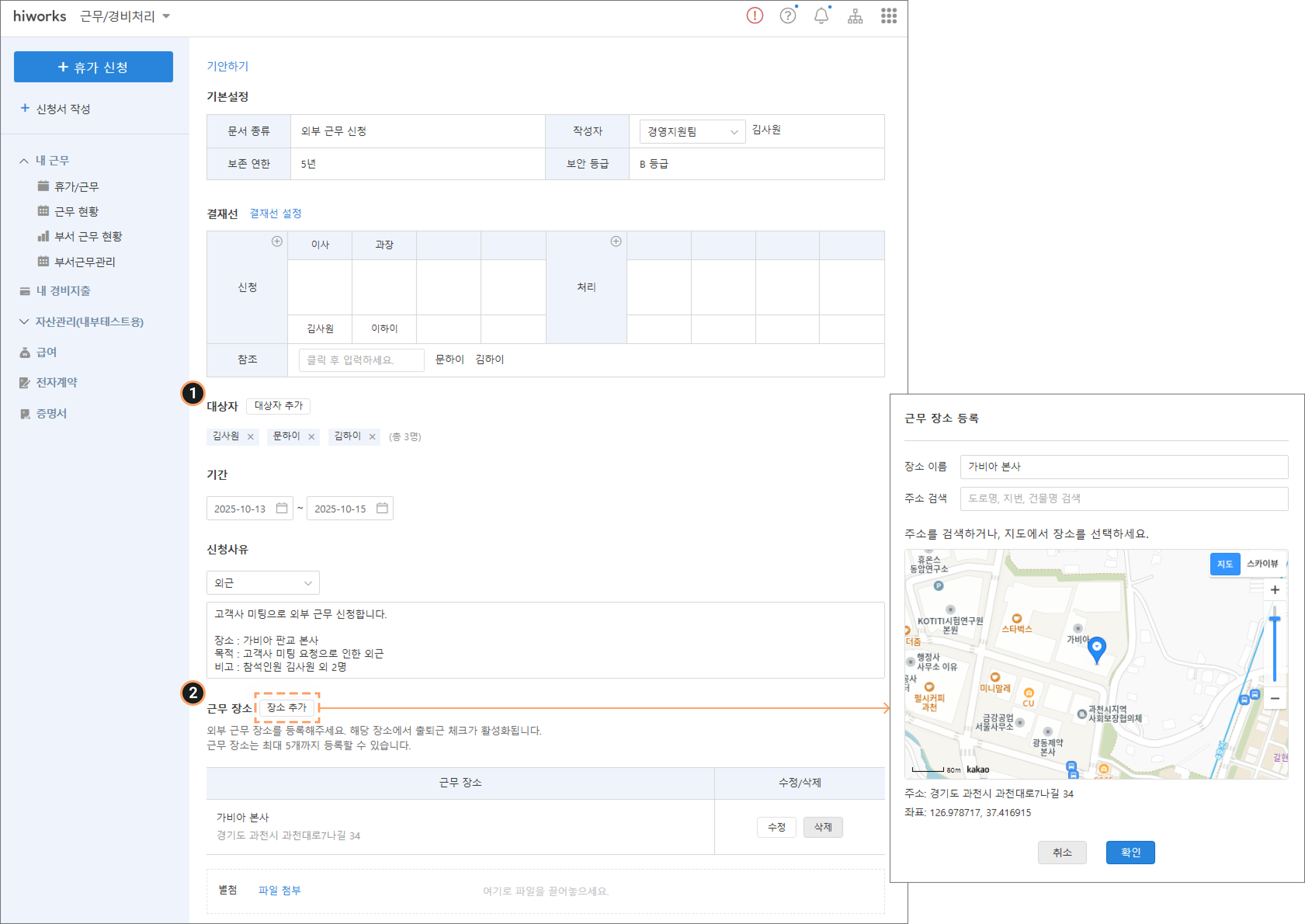Image resolution: width=1305 pixels, height=924 pixels.
Task: Open 경영지원팀 department dropdown
Action: (x=692, y=132)
